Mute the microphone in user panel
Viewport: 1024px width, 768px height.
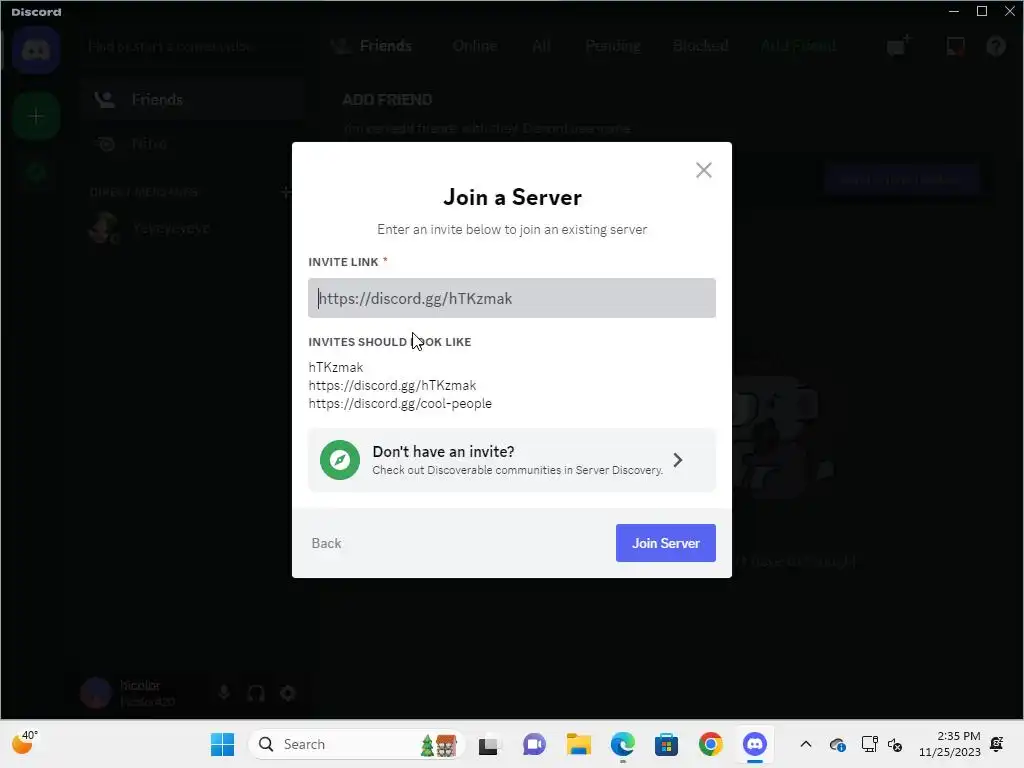pyautogui.click(x=224, y=693)
